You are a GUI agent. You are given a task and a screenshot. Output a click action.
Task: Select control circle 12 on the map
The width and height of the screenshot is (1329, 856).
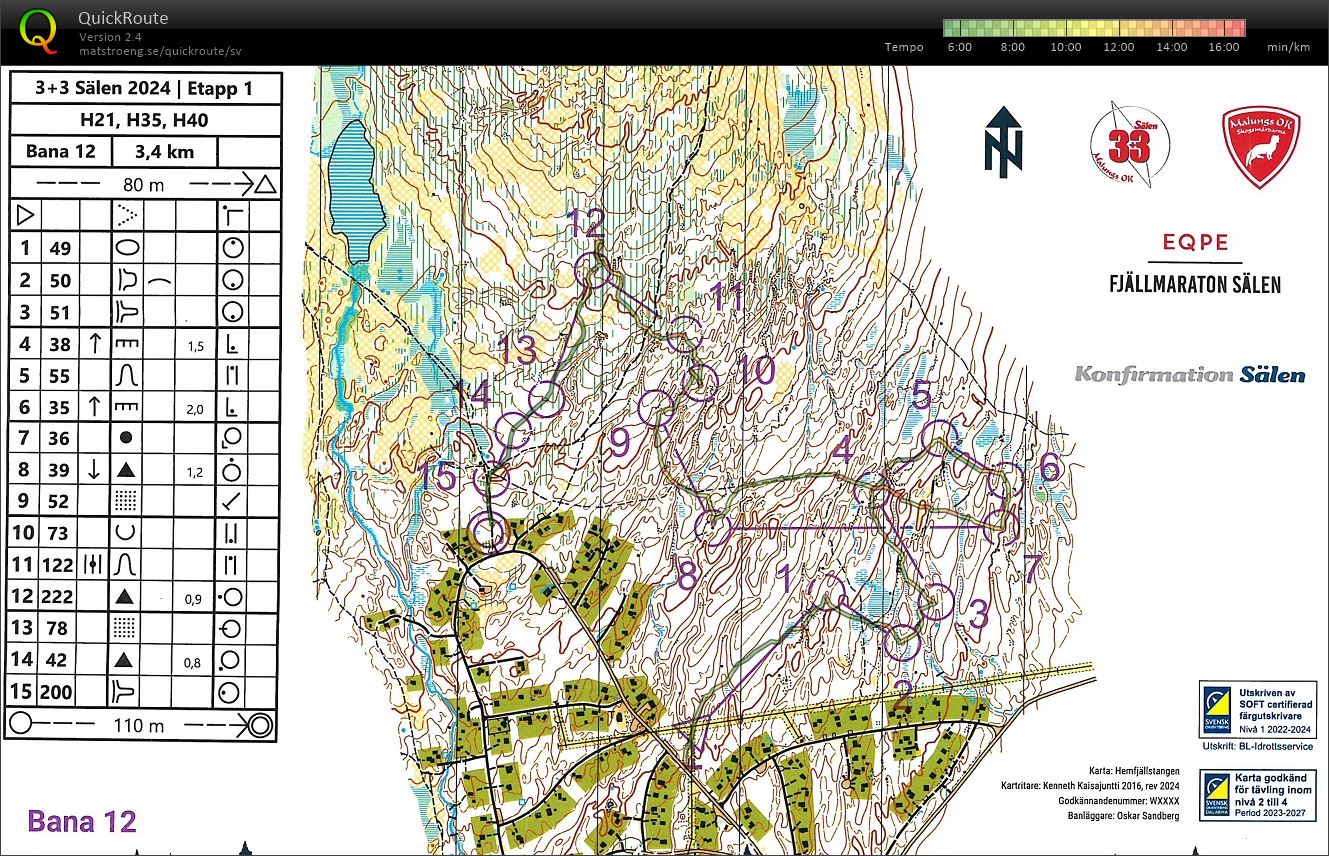click(x=594, y=270)
